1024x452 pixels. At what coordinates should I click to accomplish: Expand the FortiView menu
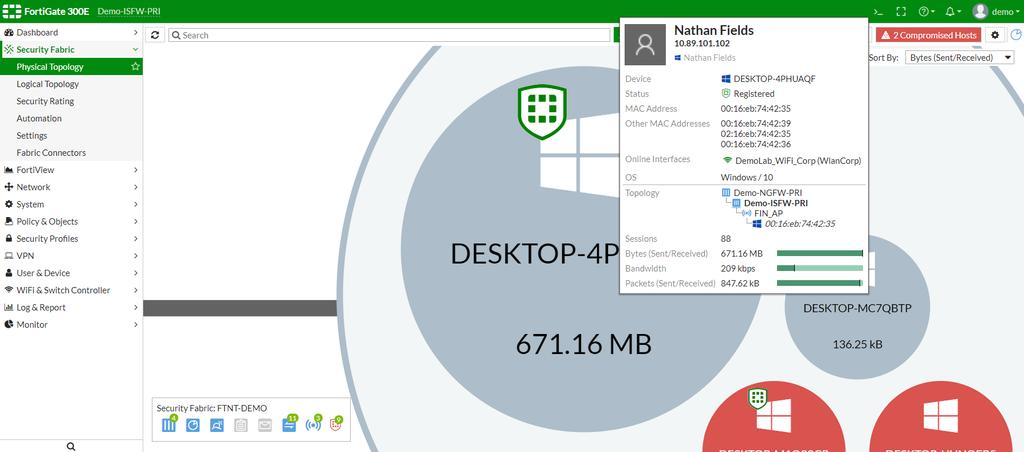[x=71, y=170]
